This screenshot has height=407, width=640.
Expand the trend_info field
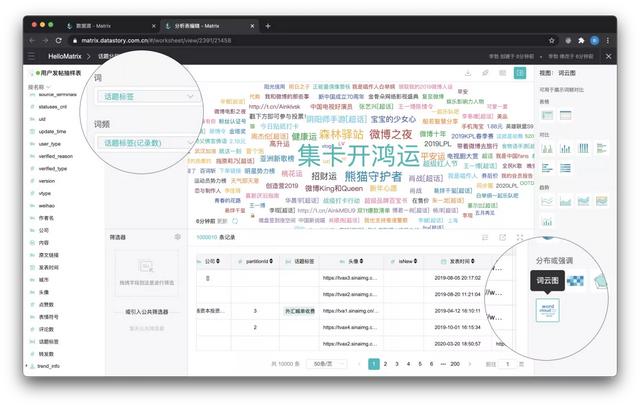click(28, 366)
